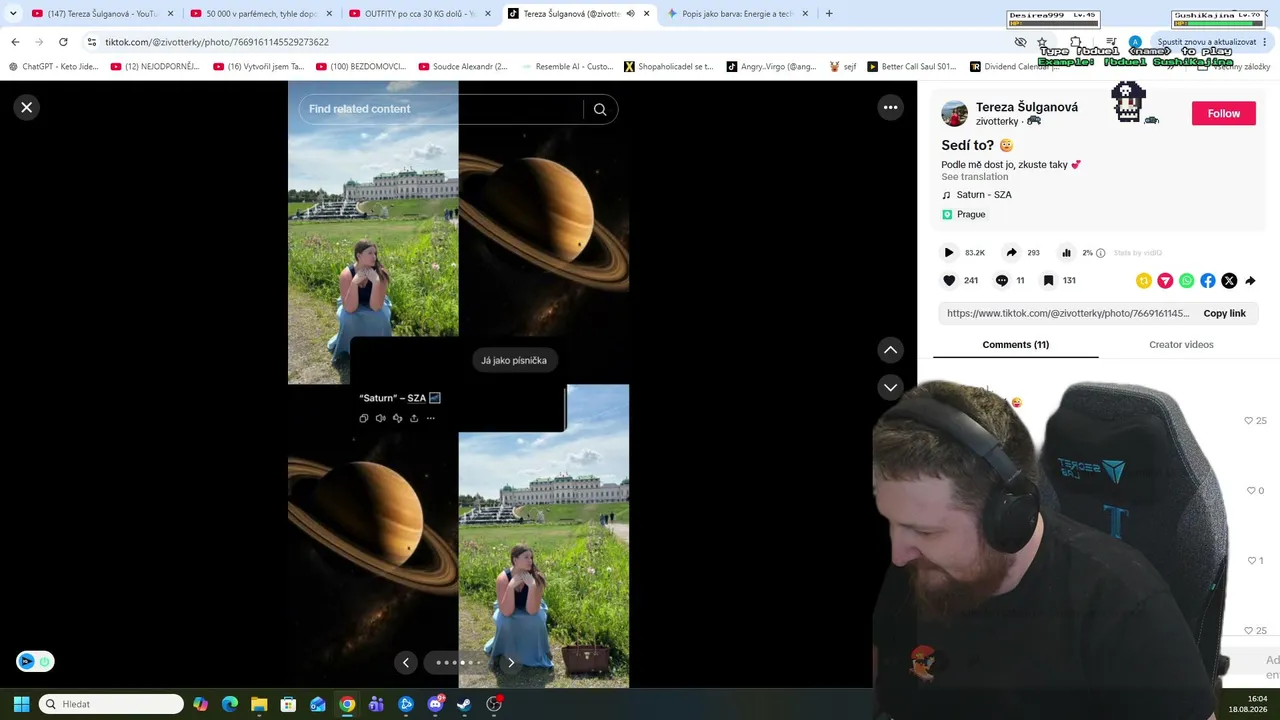
Task: Switch to the Creator videos tab
Action: [1181, 345]
